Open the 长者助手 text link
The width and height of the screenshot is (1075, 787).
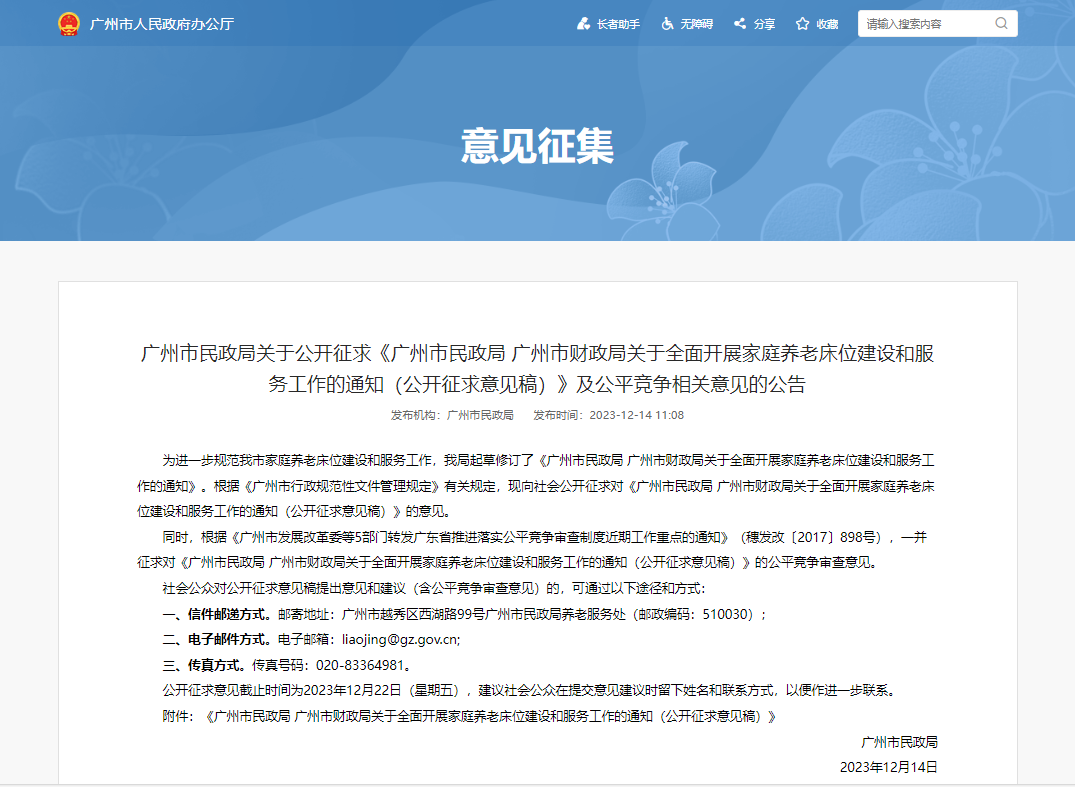pos(618,24)
